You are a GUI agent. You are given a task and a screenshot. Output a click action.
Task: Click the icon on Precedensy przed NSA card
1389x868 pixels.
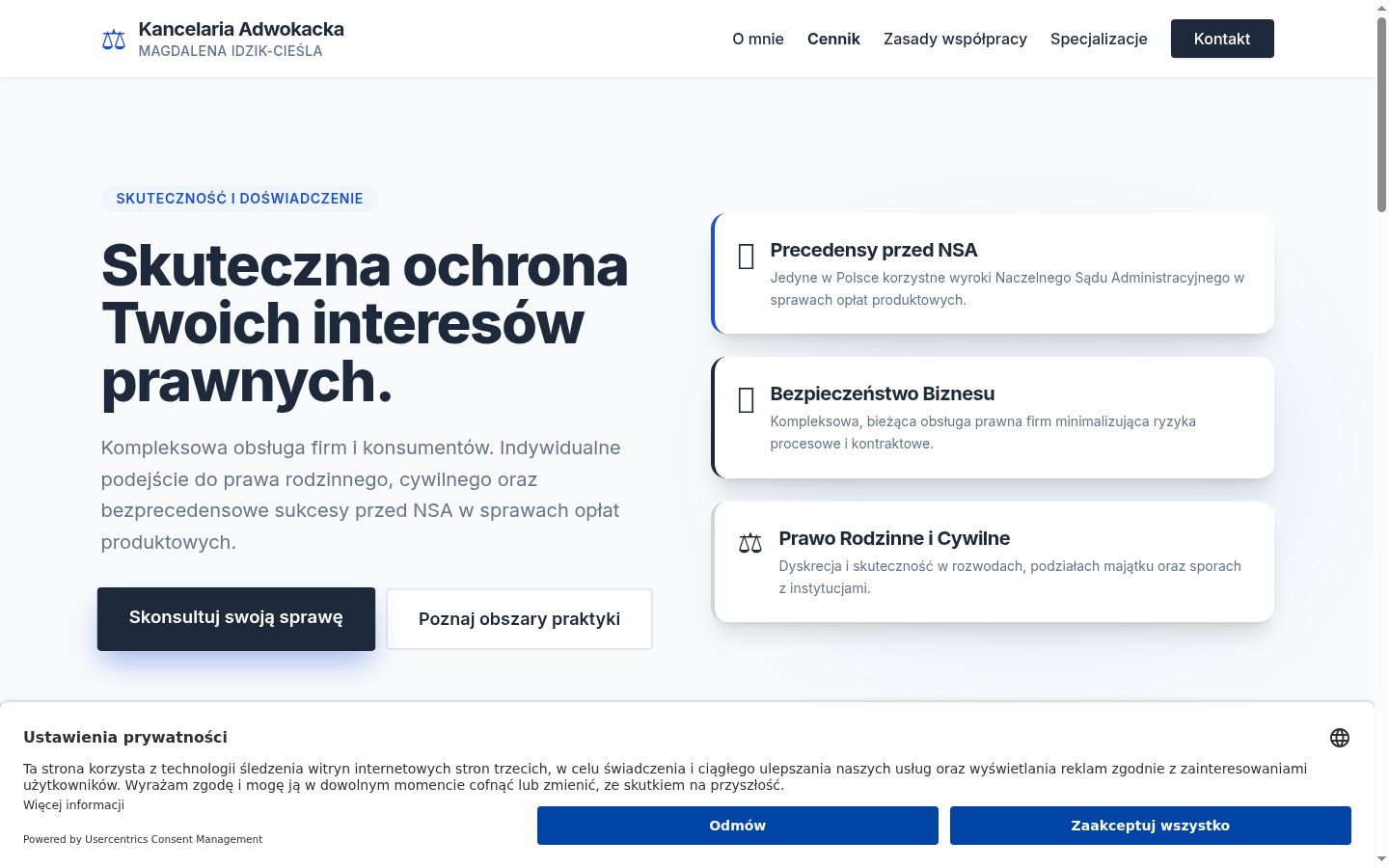tap(746, 257)
